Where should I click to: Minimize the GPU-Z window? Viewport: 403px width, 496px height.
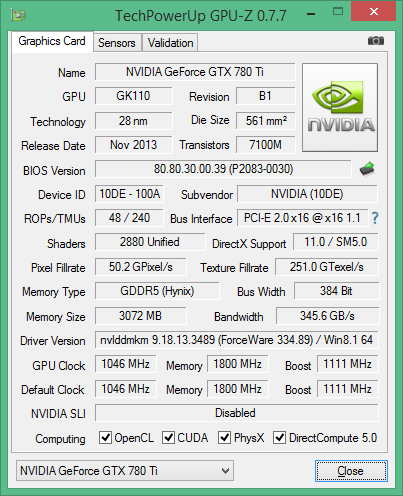[311, 14]
